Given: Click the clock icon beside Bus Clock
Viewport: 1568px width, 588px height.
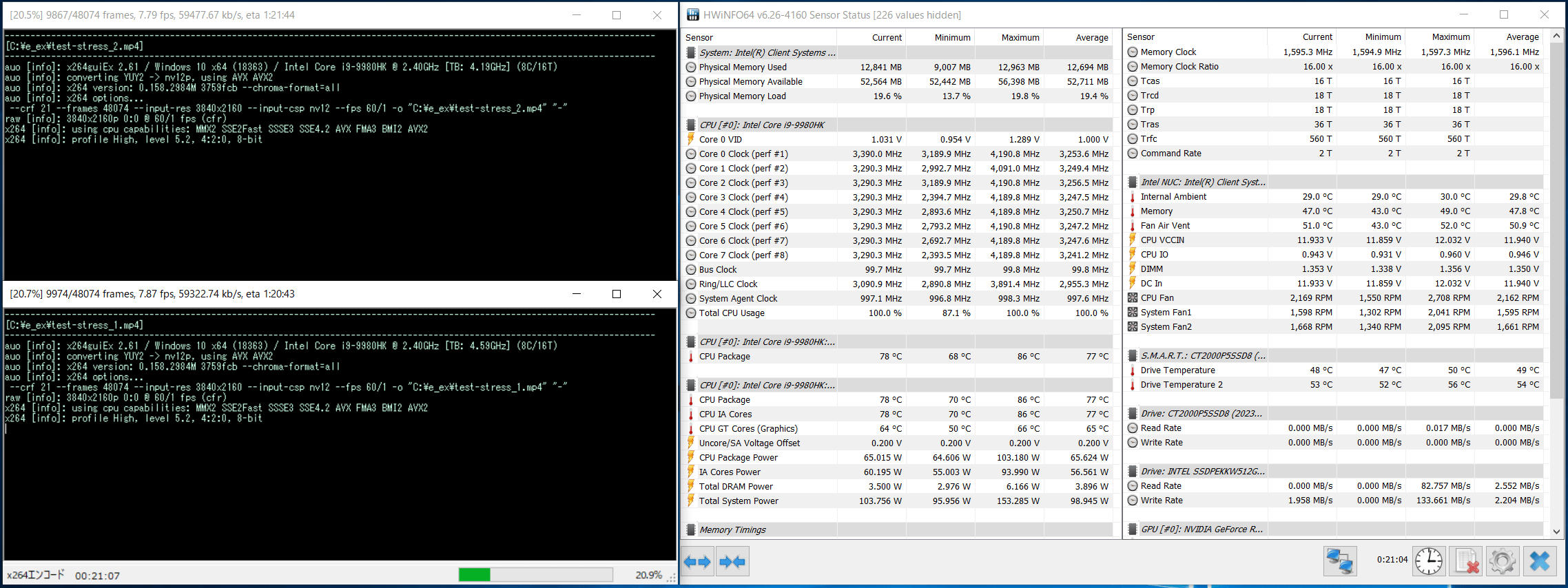Looking at the screenshot, I should pos(691,269).
